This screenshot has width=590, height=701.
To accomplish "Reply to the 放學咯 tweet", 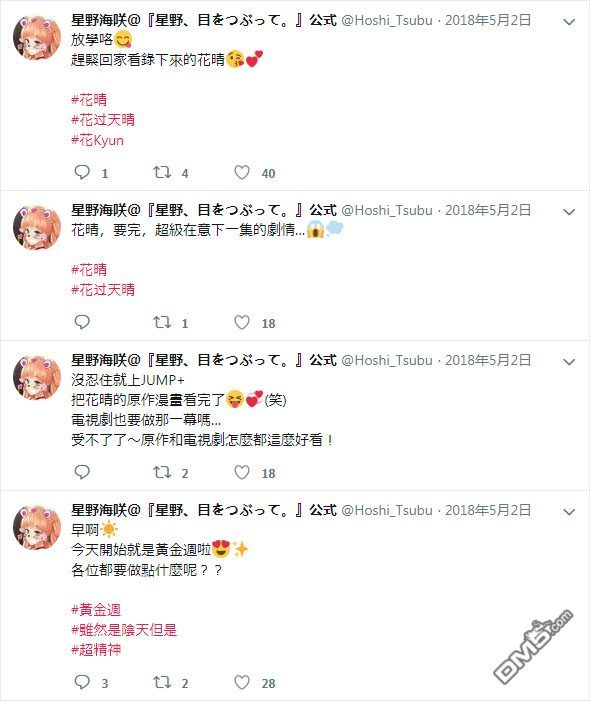I will pyautogui.click(x=82, y=172).
